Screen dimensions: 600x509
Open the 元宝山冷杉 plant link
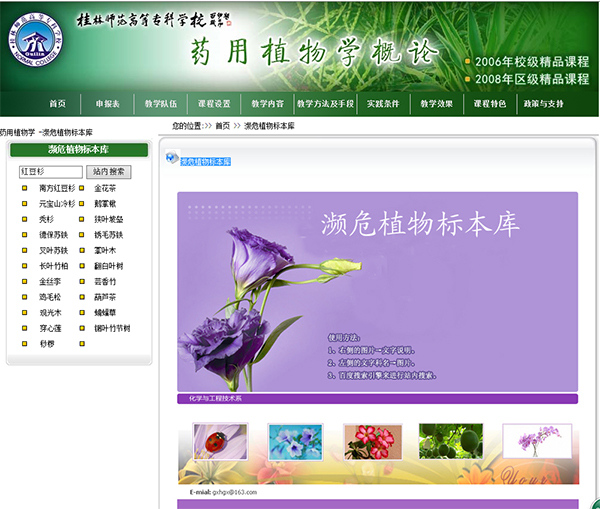pos(57,203)
